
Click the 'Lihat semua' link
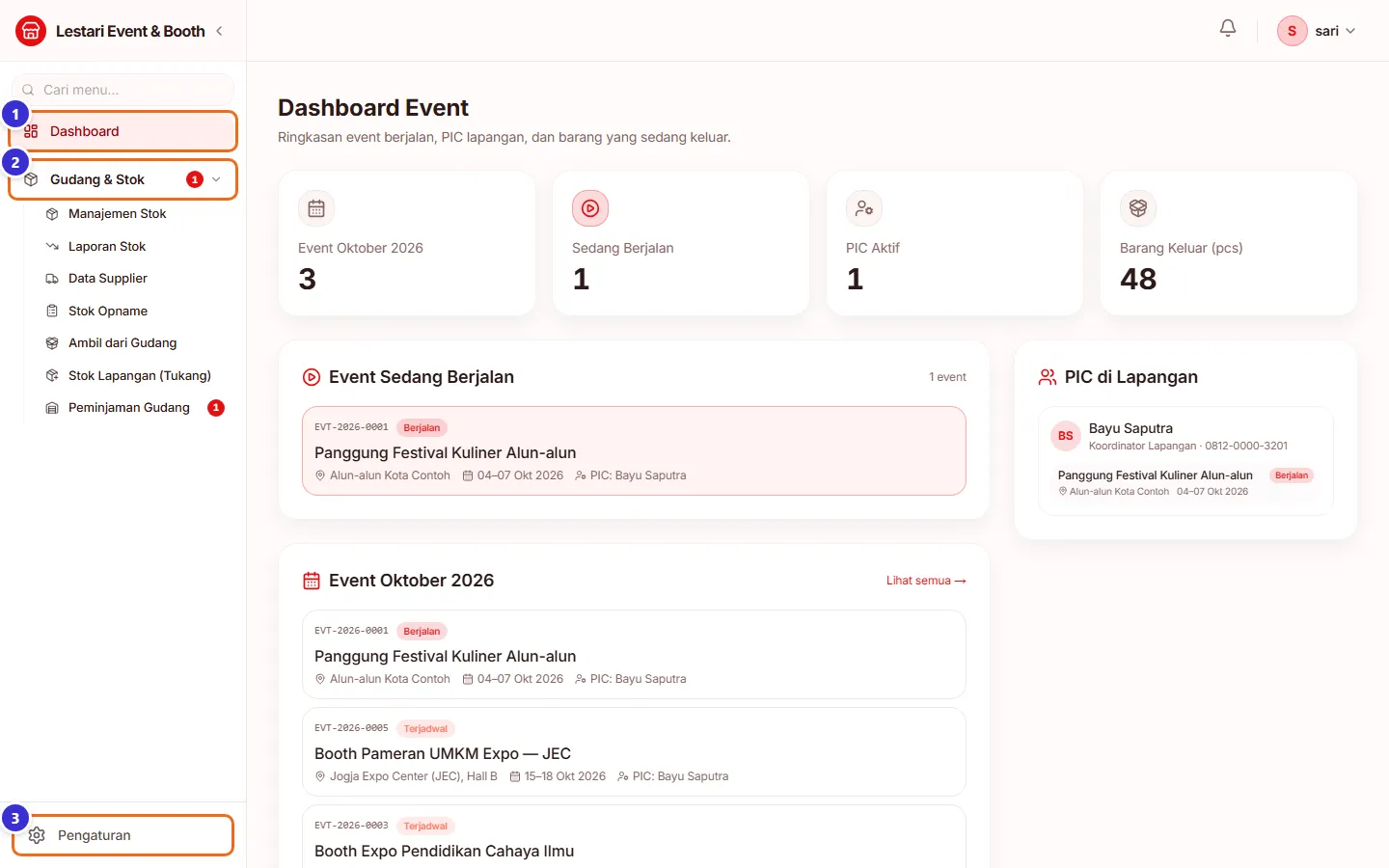[926, 581]
